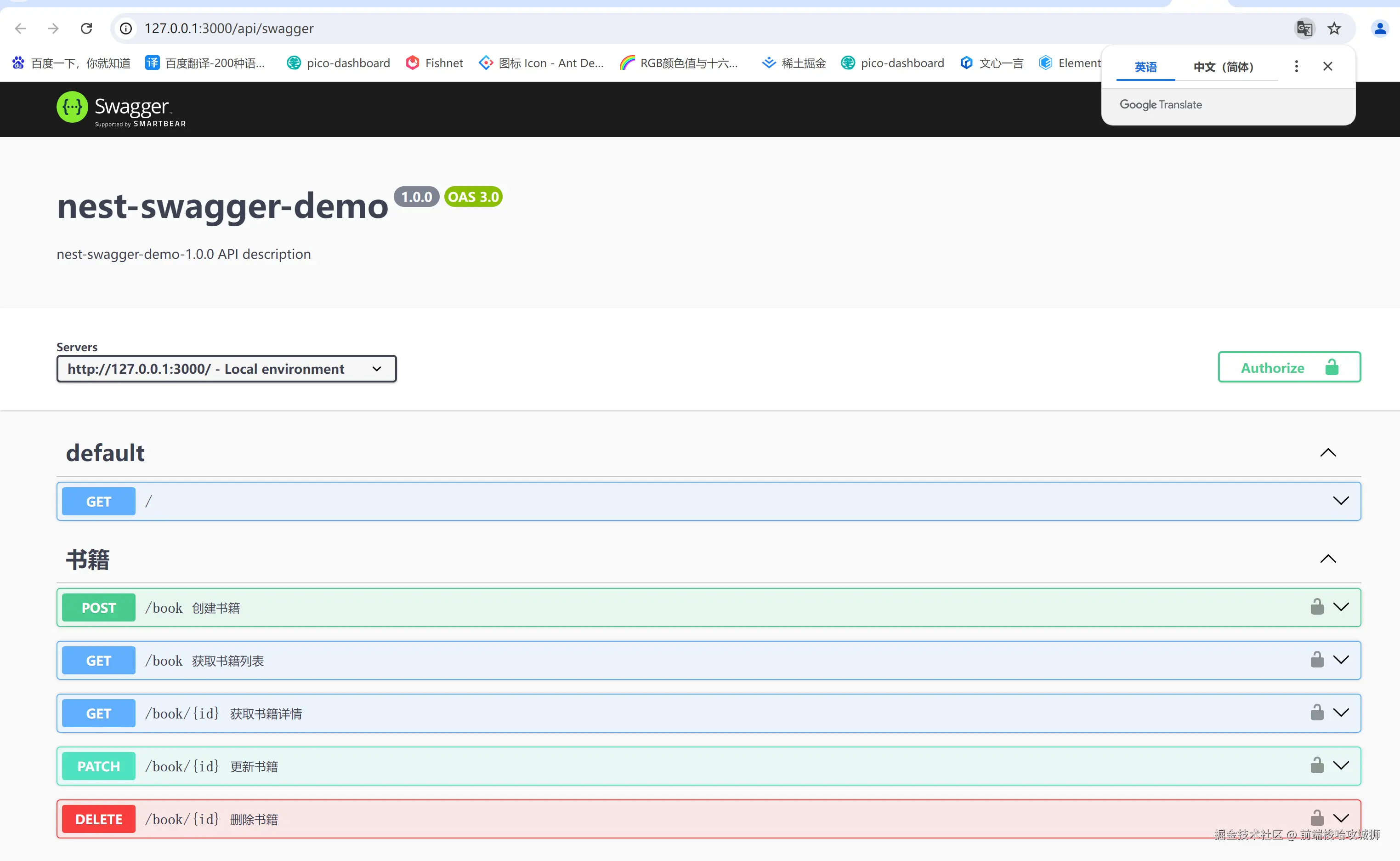This screenshot has width=1400, height=861.
Task: Open the Servers dropdown selector
Action: point(226,369)
